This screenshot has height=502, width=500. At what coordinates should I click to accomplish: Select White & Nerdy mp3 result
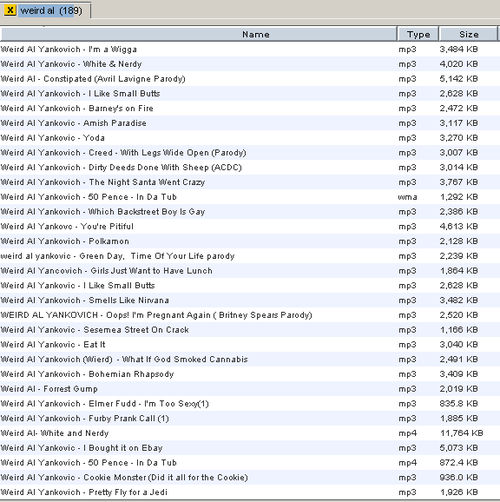(250, 64)
